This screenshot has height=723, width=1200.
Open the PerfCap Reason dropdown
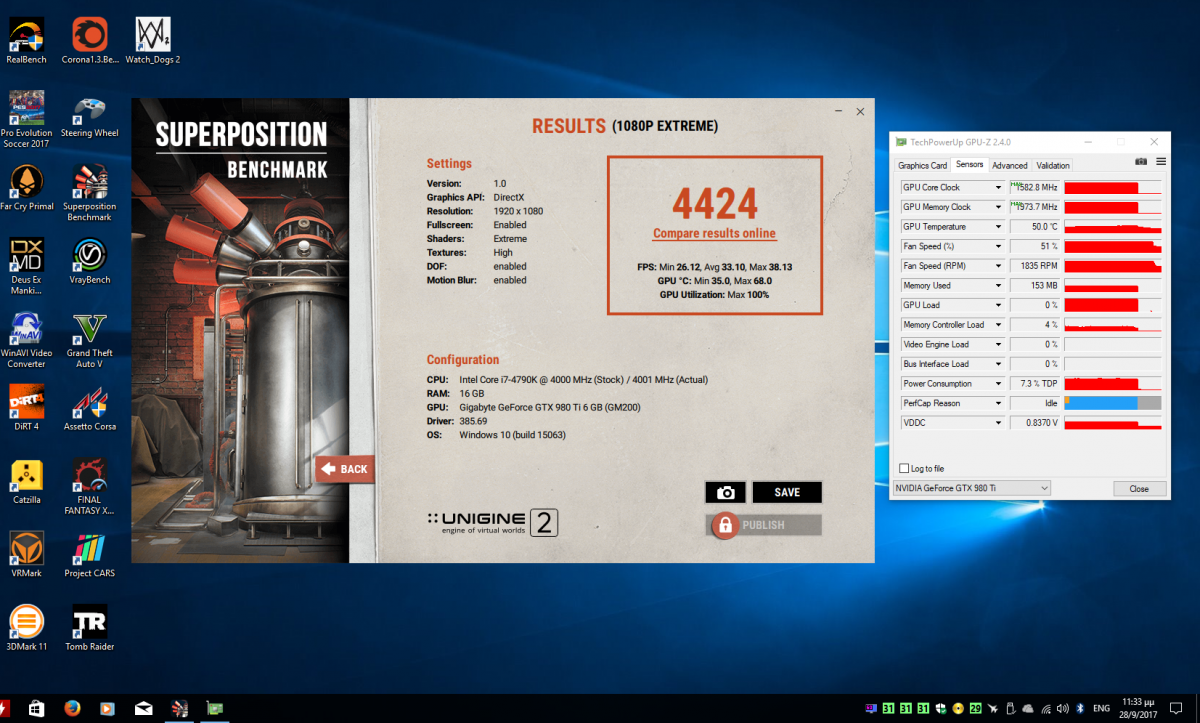pos(997,403)
